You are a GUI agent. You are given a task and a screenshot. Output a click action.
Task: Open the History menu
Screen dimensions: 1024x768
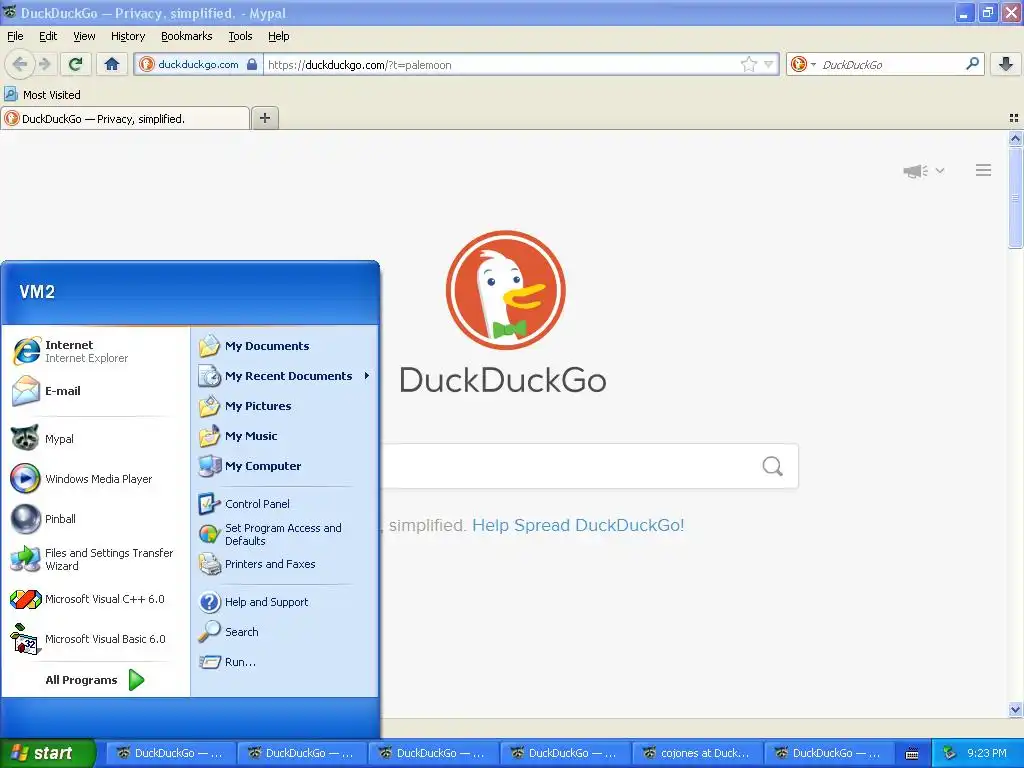point(128,36)
